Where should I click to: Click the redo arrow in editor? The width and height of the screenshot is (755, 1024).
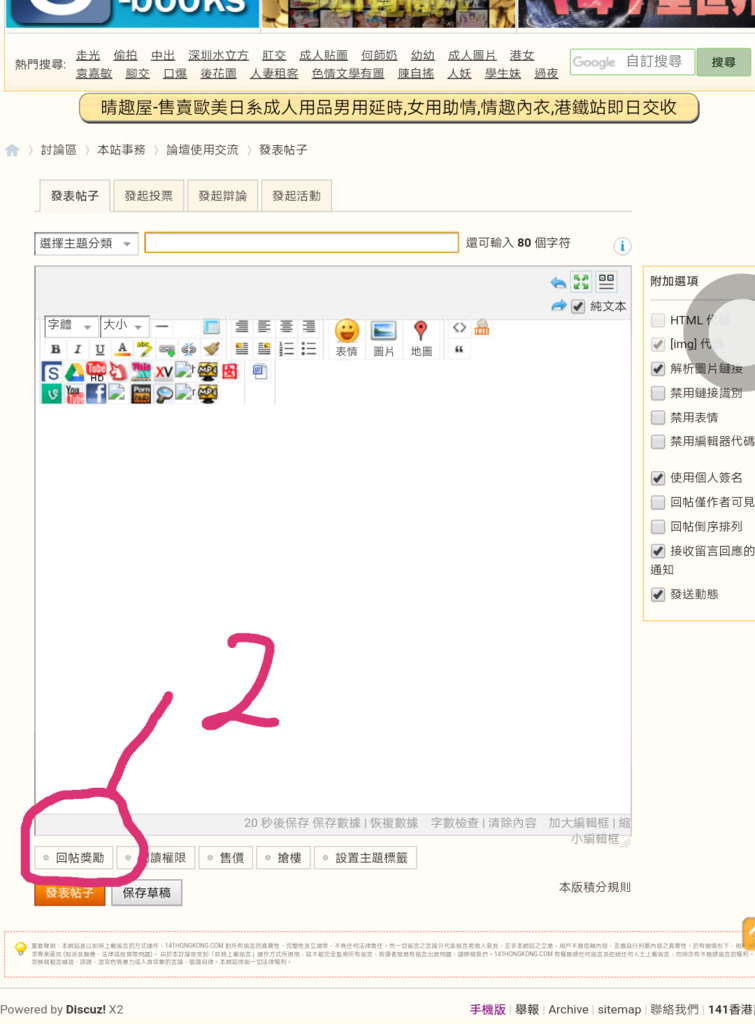click(x=558, y=306)
